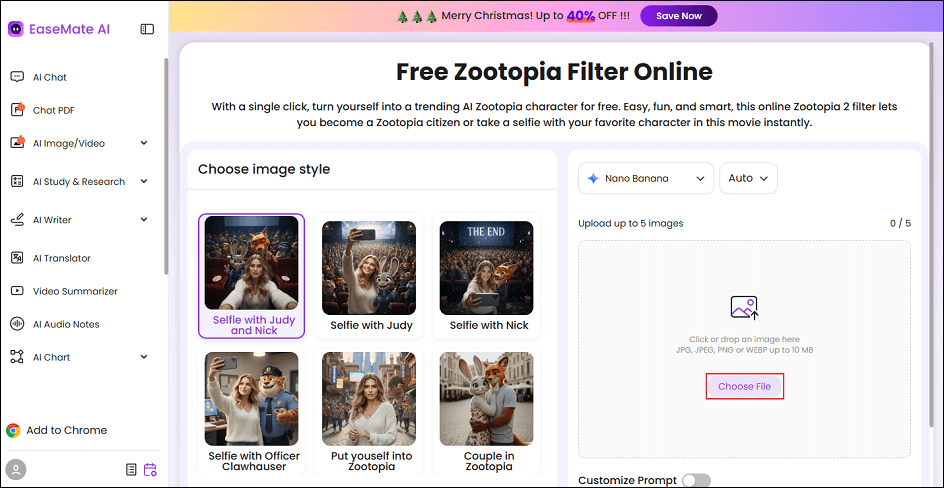This screenshot has width=944, height=488.
Task: Click the Nano Banana sparkle icon
Action: [593, 178]
